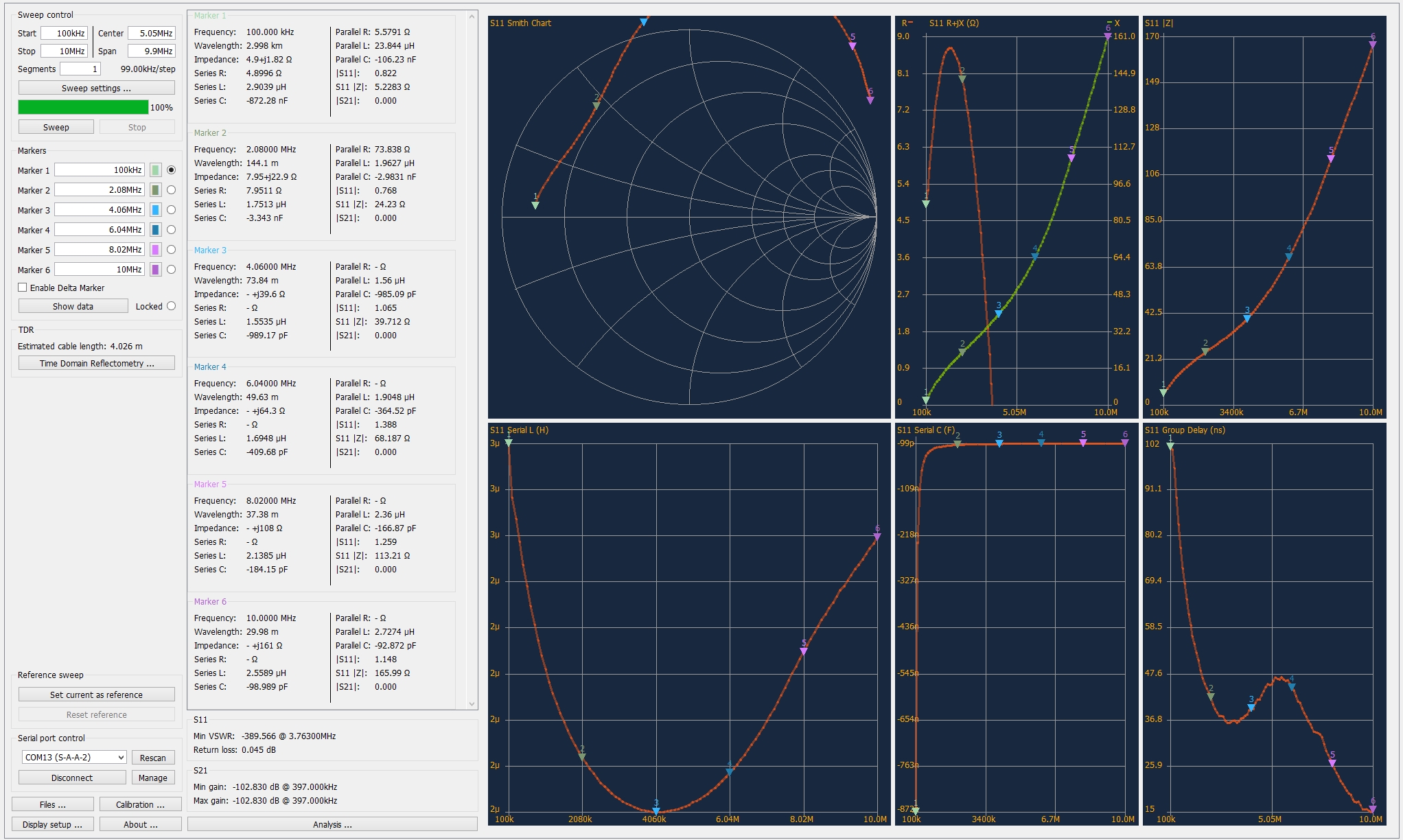Click marker 3 on Serial C chart
Image resolution: width=1403 pixels, height=840 pixels.
coord(999,443)
